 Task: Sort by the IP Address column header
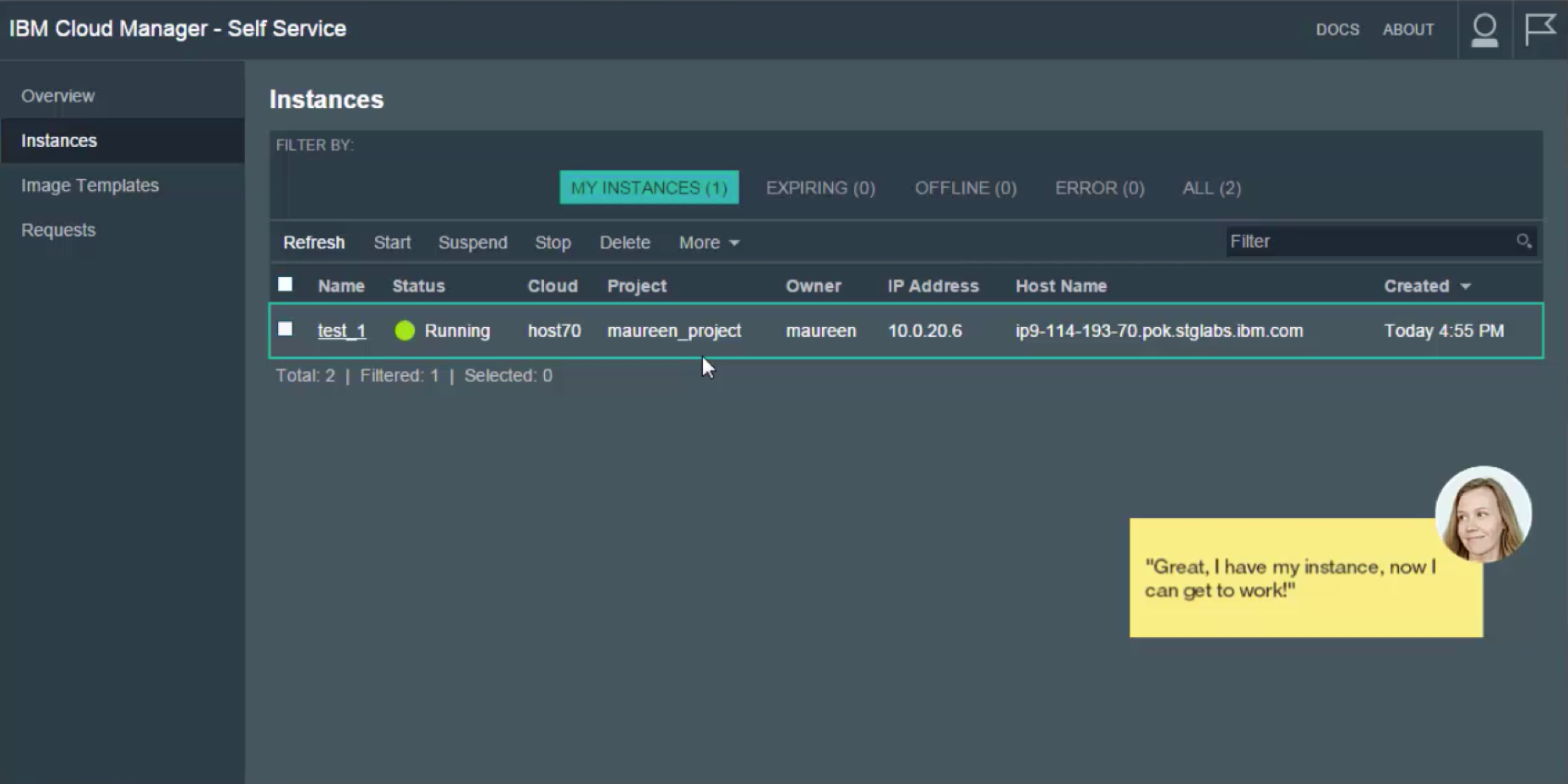(x=933, y=286)
